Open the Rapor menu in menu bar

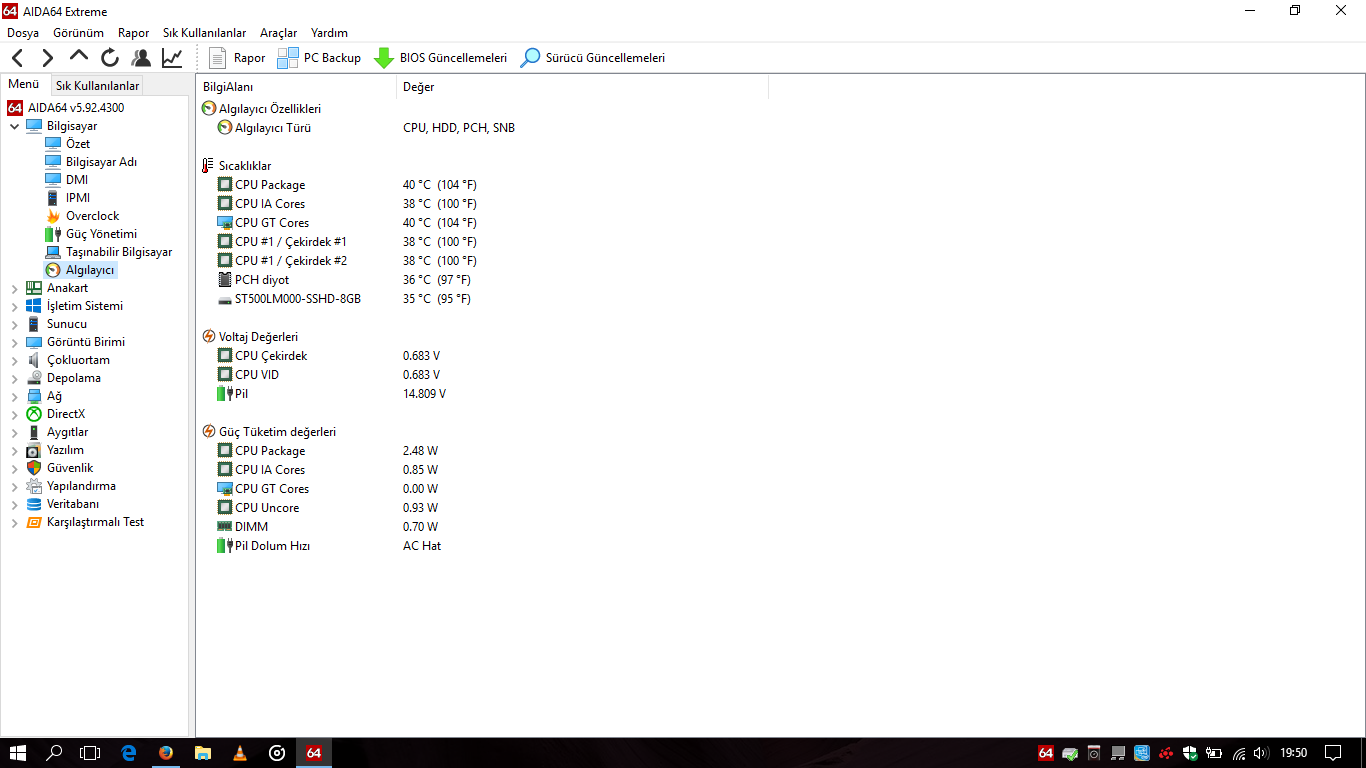coord(134,33)
